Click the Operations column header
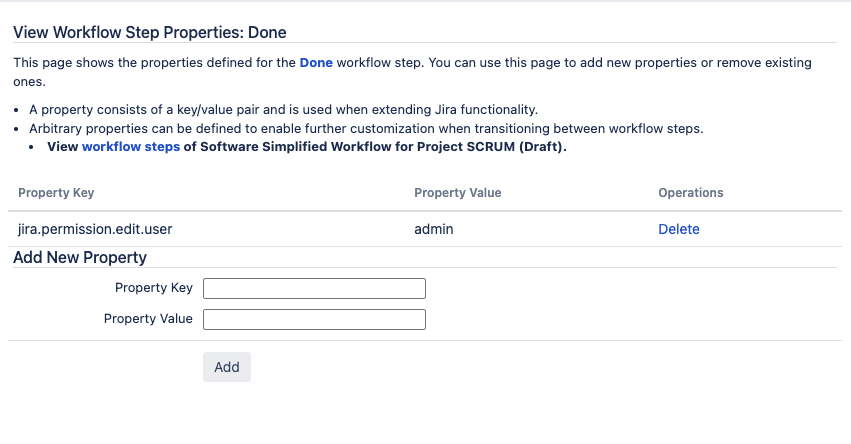 pos(690,192)
